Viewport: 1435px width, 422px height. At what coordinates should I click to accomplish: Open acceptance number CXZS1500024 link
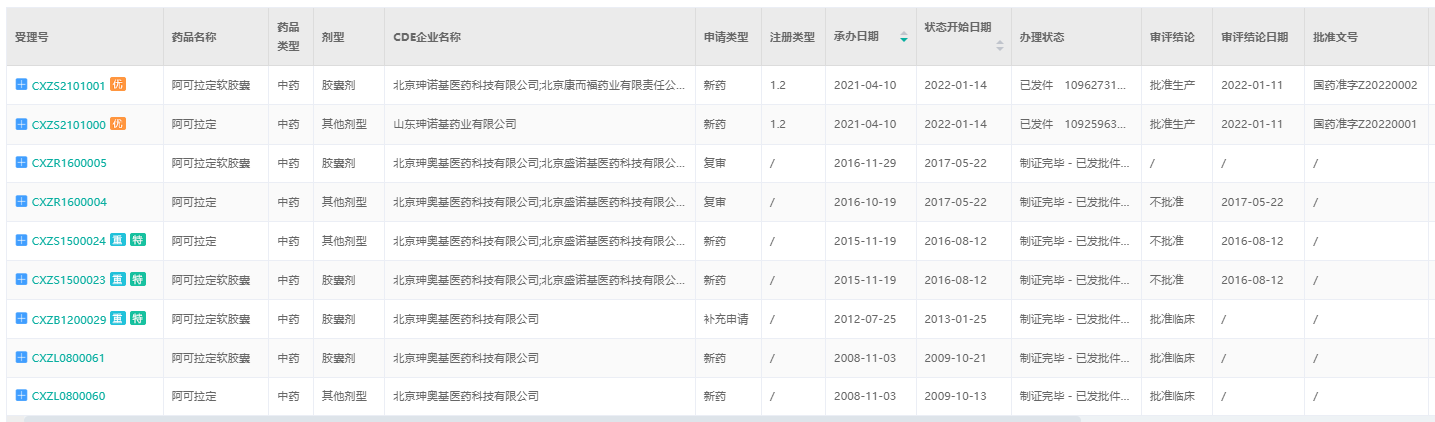click(68, 242)
